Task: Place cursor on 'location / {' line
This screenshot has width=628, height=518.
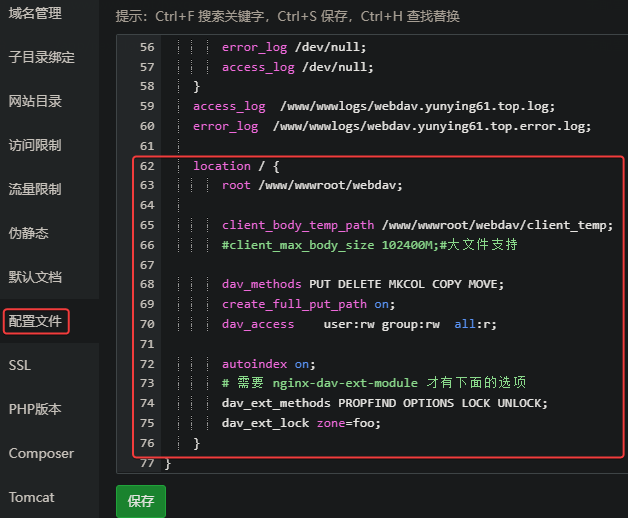Action: [236, 166]
